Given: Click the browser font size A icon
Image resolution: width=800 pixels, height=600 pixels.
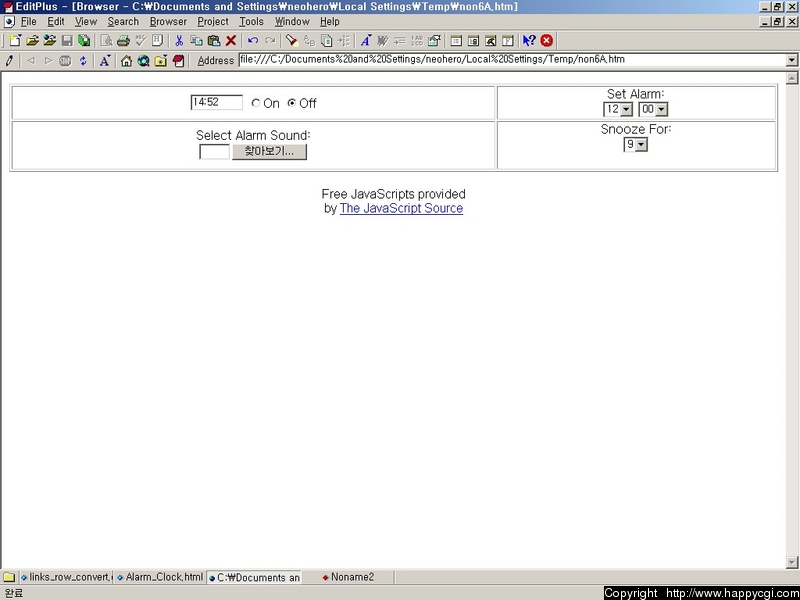Looking at the screenshot, I should click(x=105, y=61).
